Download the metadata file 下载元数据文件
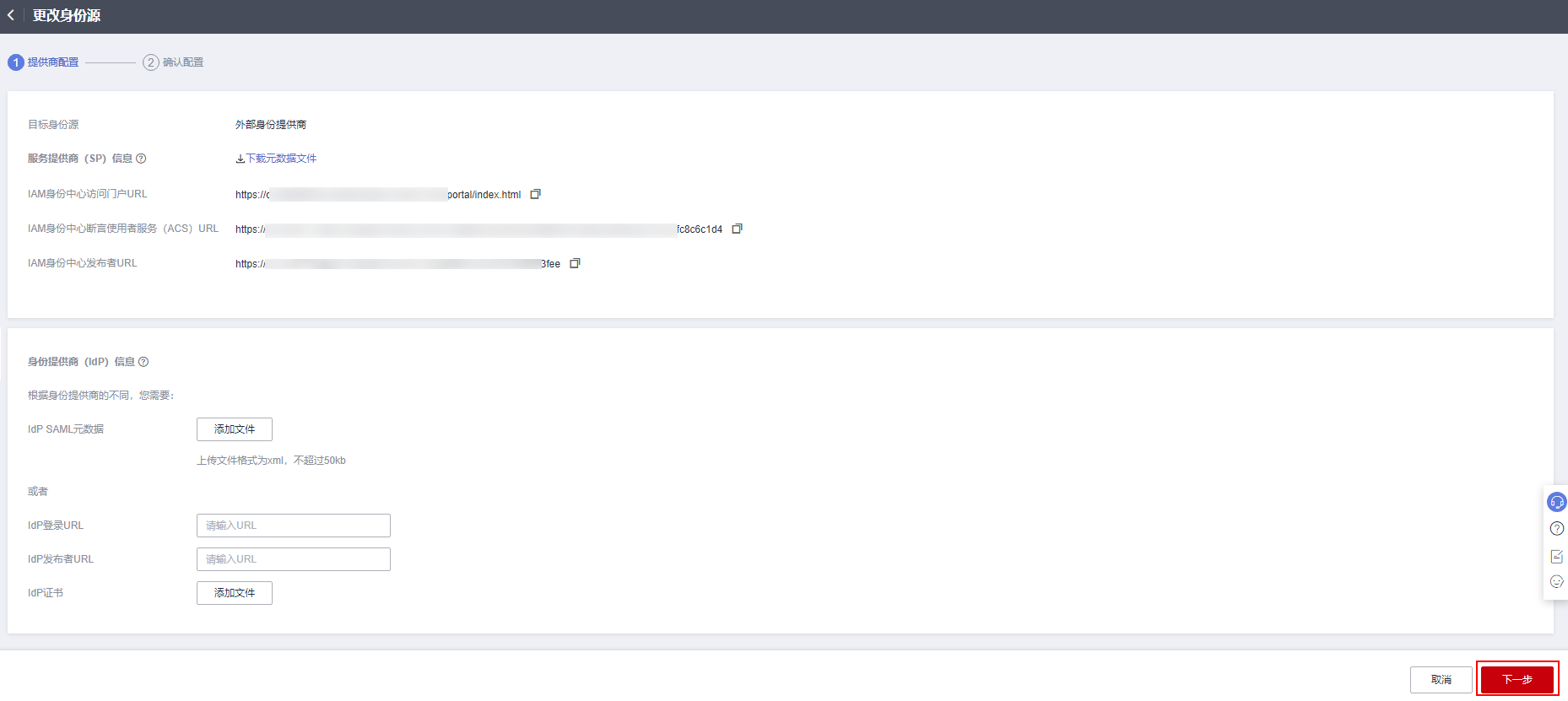 [276, 159]
